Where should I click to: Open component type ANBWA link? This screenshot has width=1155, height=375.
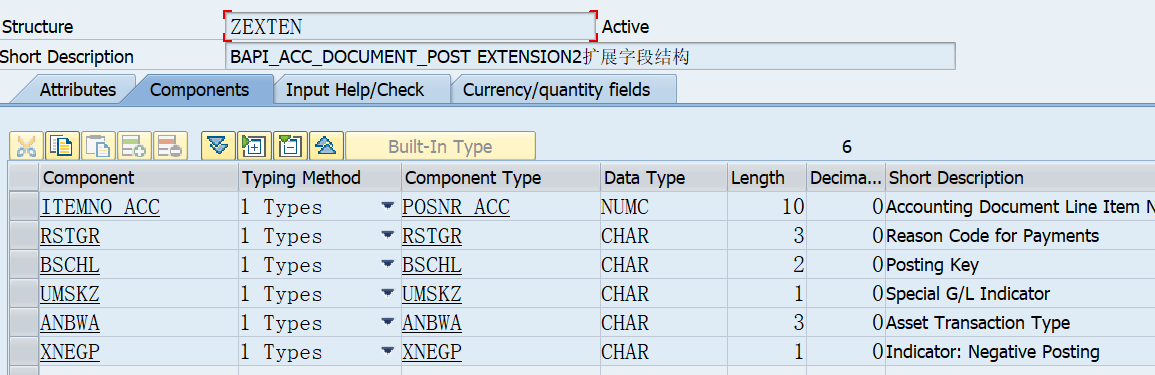pyautogui.click(x=432, y=323)
